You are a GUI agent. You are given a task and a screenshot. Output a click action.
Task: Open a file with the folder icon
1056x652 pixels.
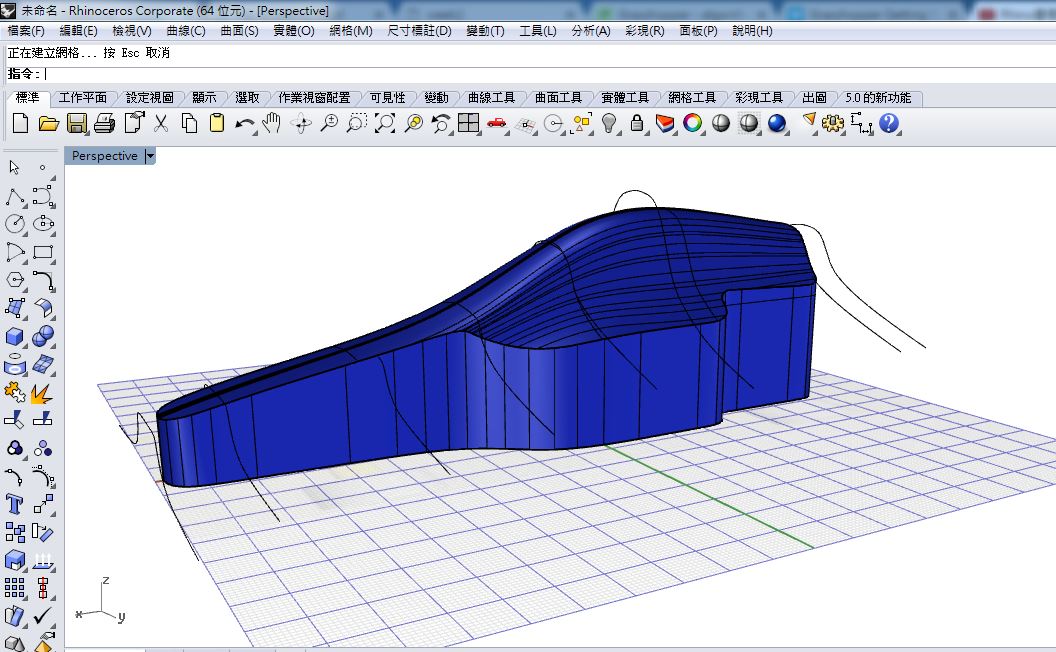(48, 123)
